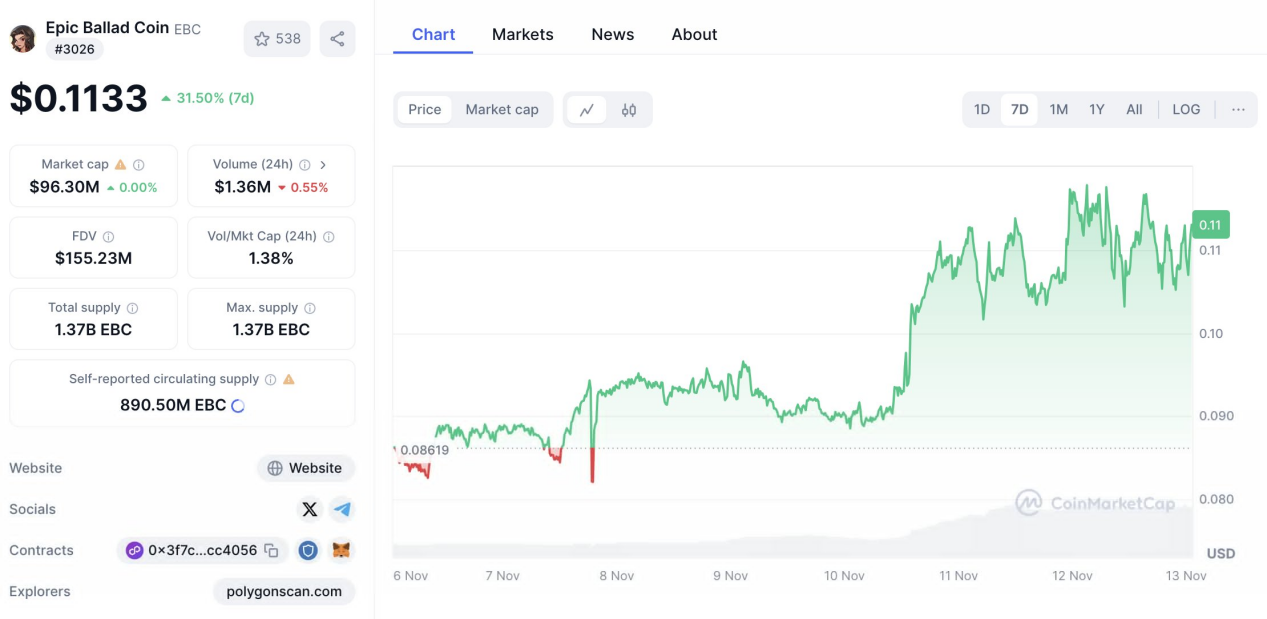View Market cap warning triangle
Viewport: 1267px width, 619px height.
120,165
